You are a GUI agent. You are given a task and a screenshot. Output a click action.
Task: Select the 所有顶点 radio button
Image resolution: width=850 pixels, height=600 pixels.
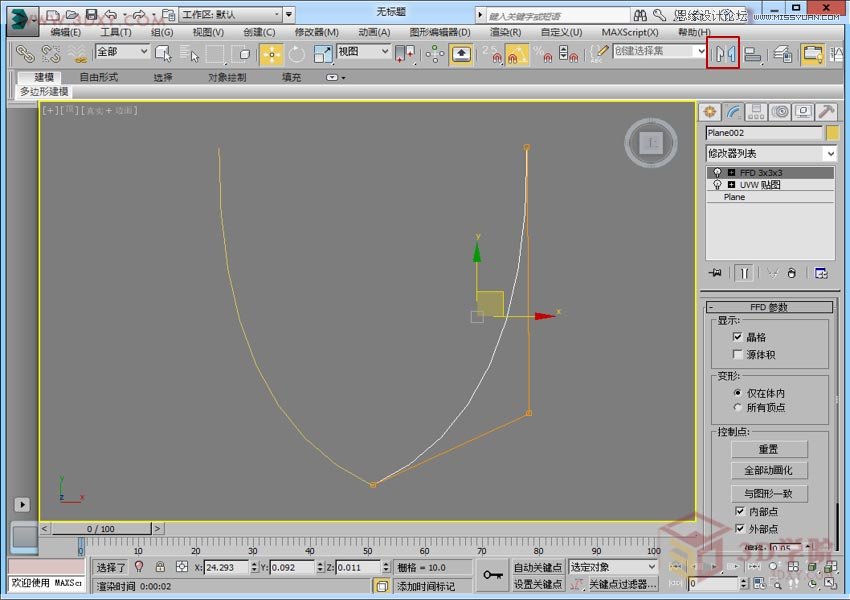click(x=737, y=407)
